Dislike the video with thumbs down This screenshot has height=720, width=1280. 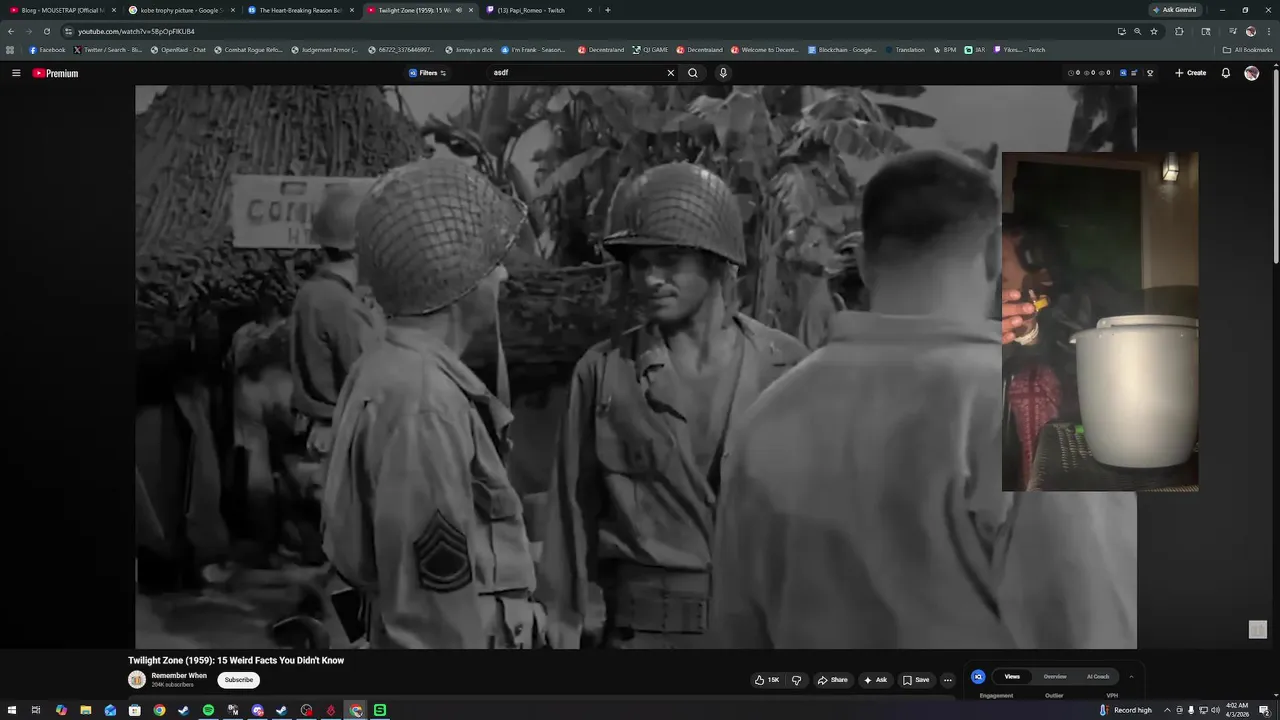tap(796, 680)
